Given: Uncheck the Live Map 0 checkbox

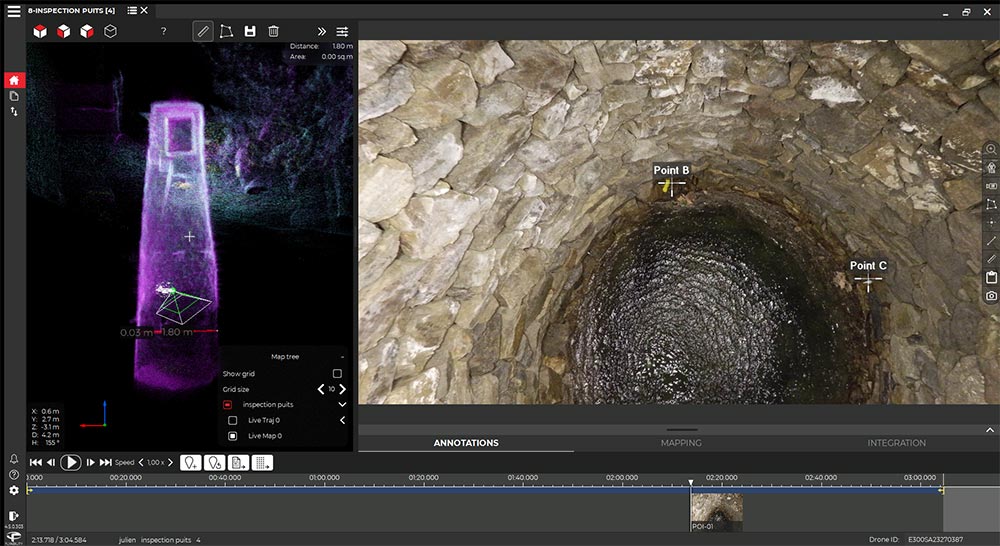Looking at the screenshot, I should pyautogui.click(x=233, y=436).
